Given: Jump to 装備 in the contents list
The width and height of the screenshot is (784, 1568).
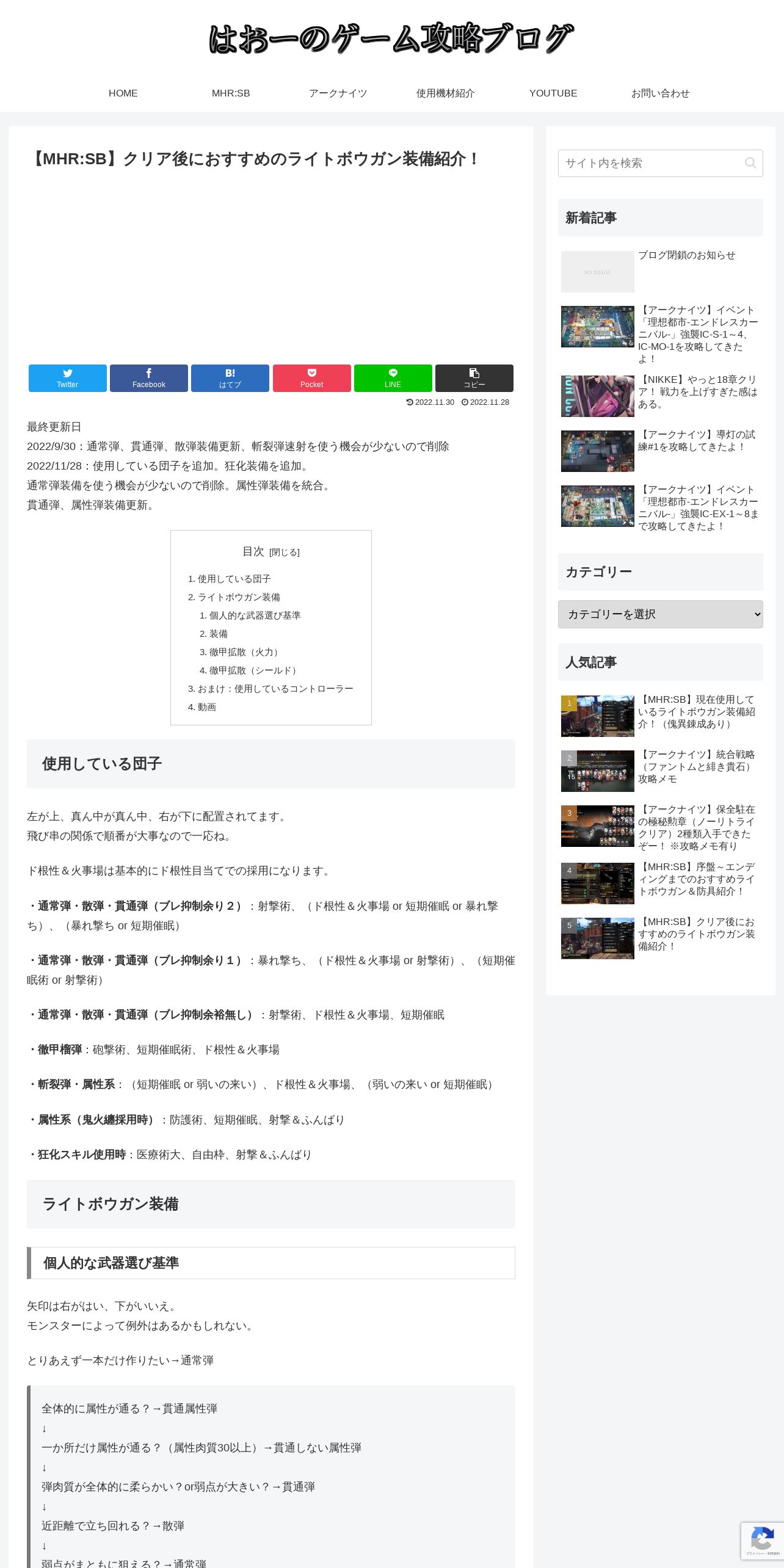Looking at the screenshot, I should point(218,634).
